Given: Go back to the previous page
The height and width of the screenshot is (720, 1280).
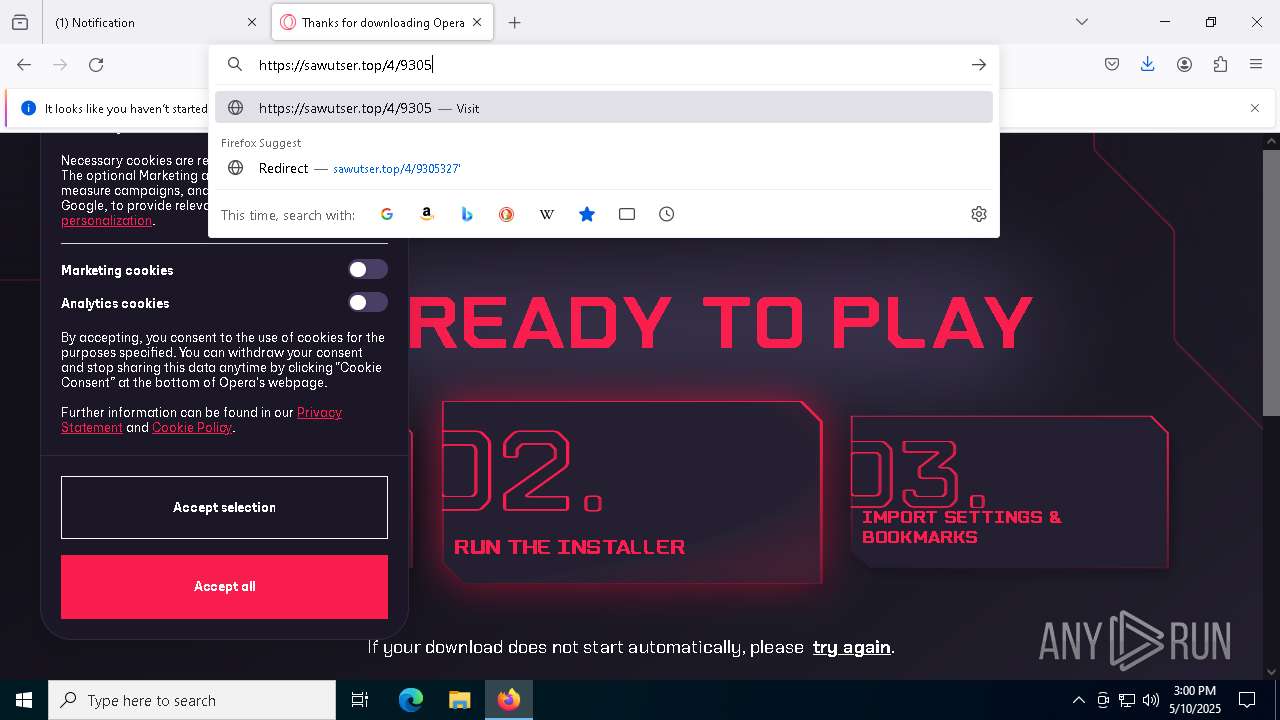Looking at the screenshot, I should click(24, 65).
